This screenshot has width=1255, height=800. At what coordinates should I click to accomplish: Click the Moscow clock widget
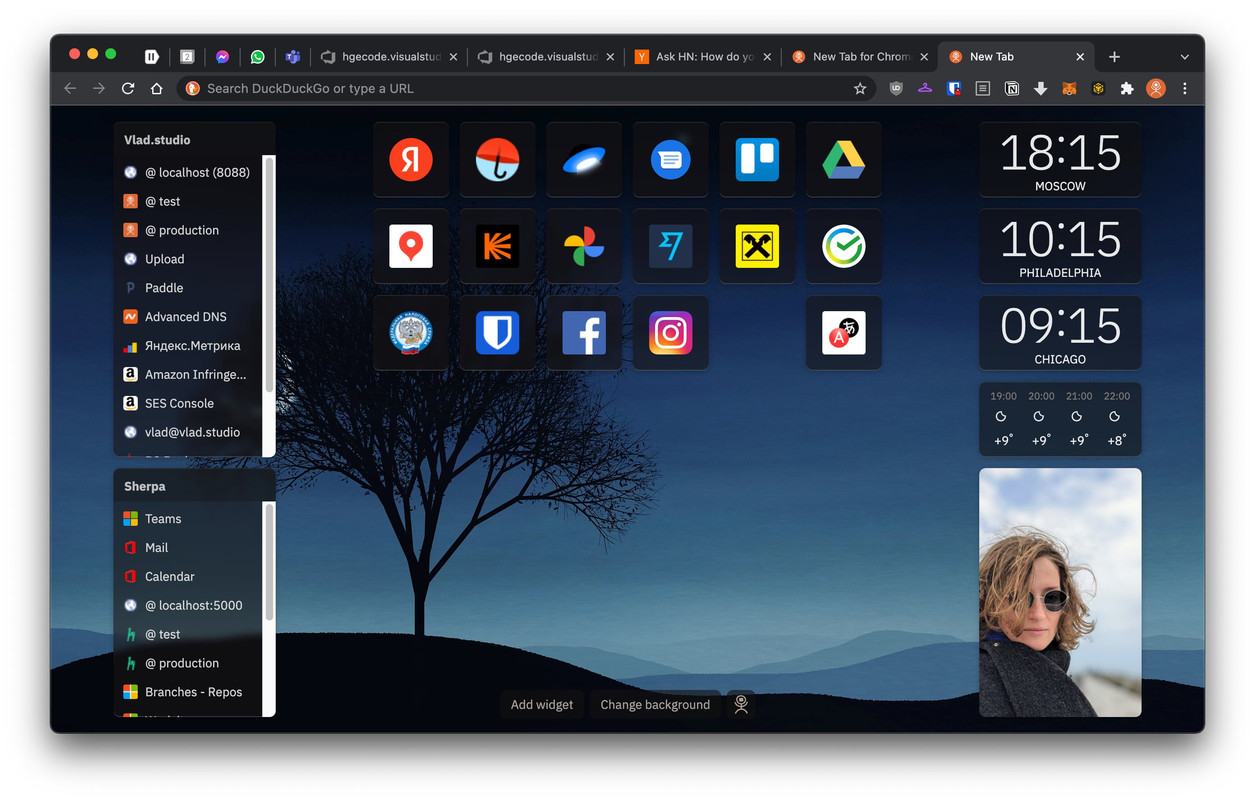pyautogui.click(x=1060, y=160)
